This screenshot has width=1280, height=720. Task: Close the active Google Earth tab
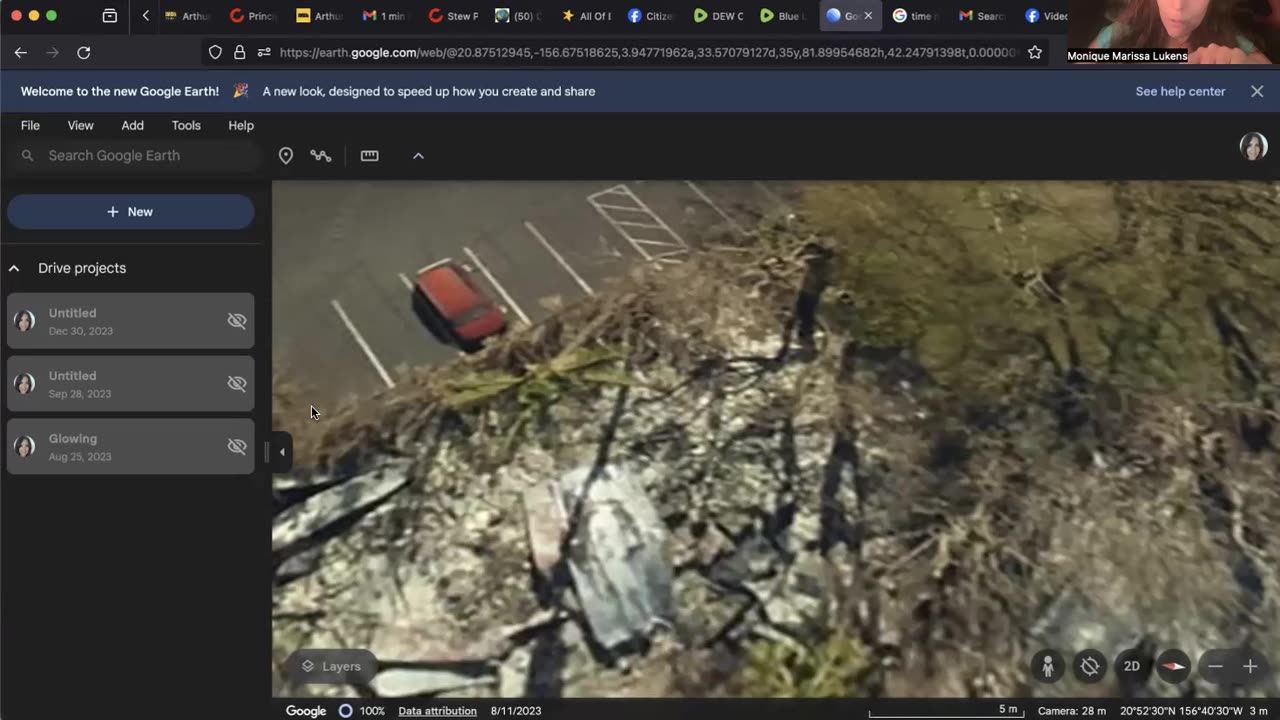coord(868,16)
